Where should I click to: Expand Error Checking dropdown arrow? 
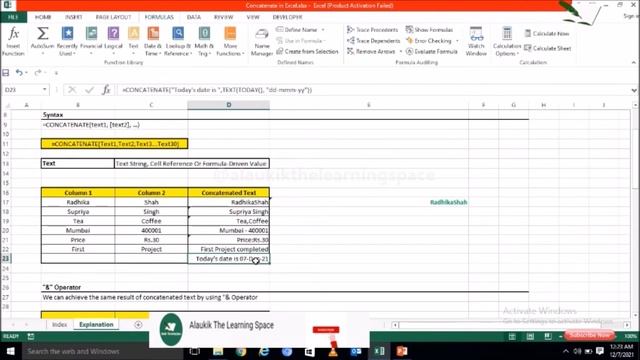(x=457, y=41)
